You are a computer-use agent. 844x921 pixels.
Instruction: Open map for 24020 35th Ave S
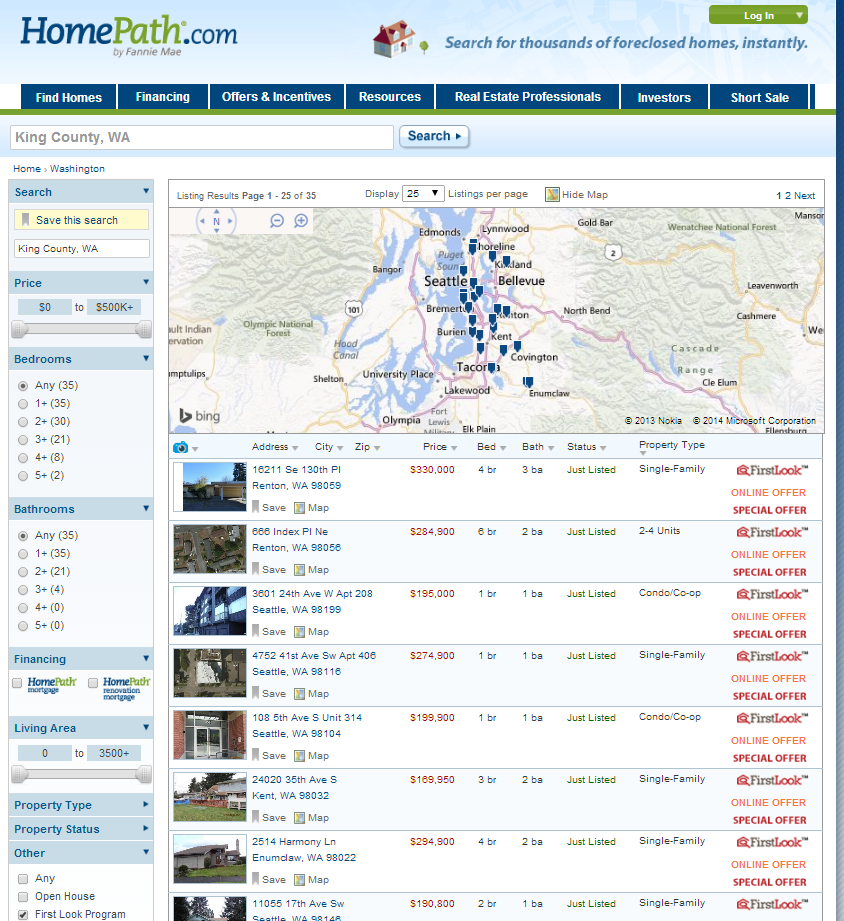[312, 818]
